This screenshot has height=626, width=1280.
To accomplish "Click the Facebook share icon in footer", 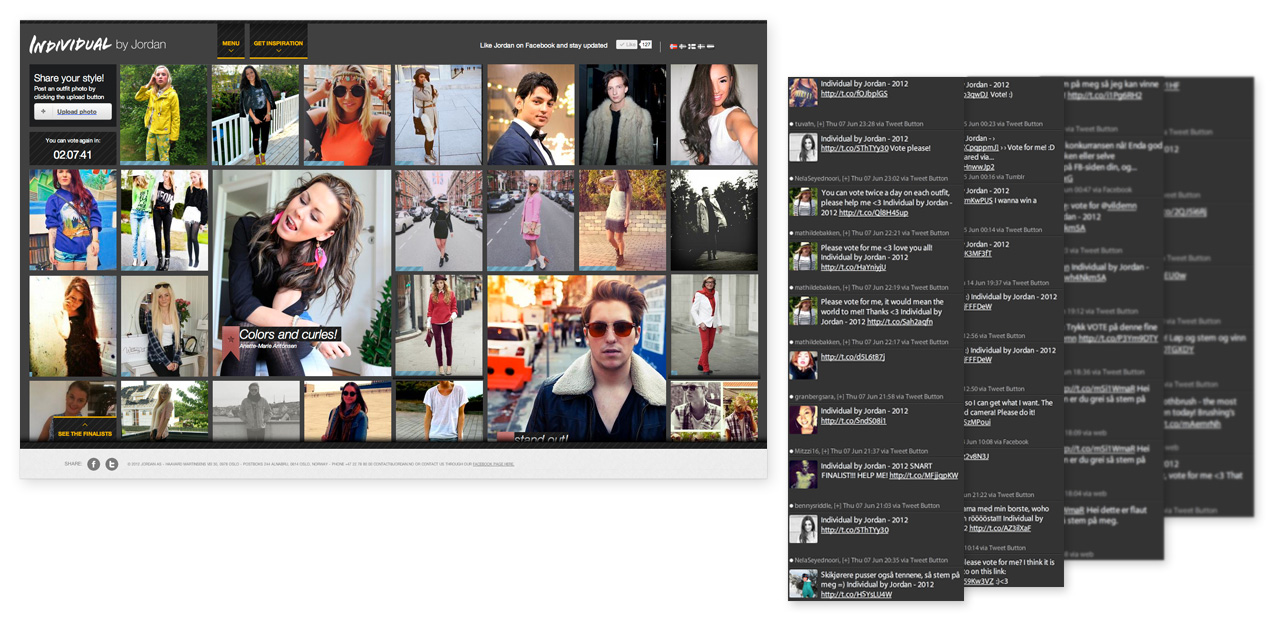I will coord(93,464).
